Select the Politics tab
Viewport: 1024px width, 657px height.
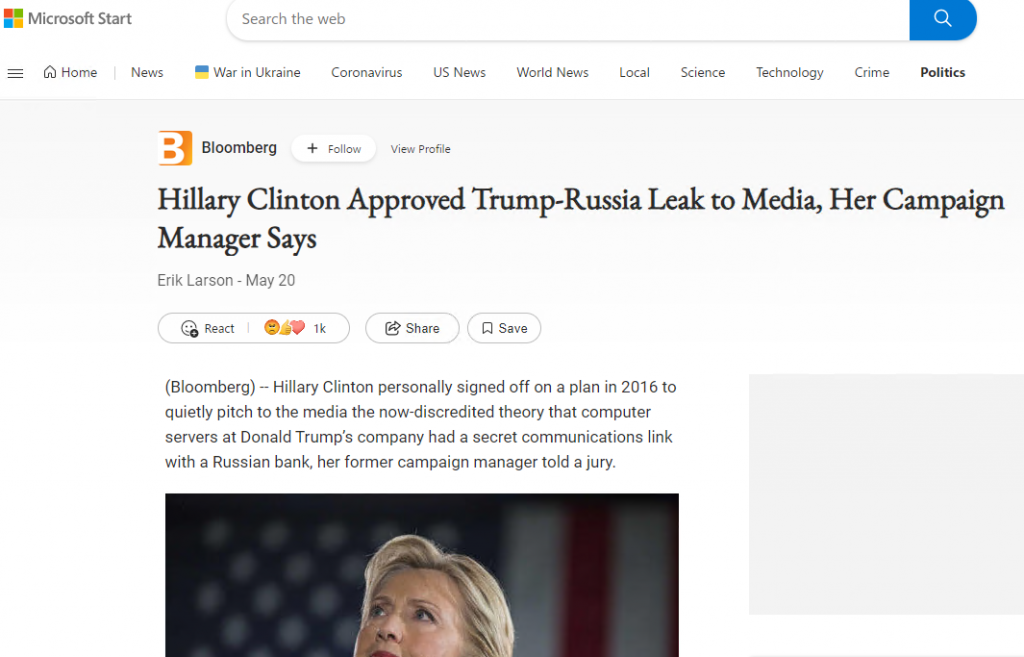click(x=942, y=72)
